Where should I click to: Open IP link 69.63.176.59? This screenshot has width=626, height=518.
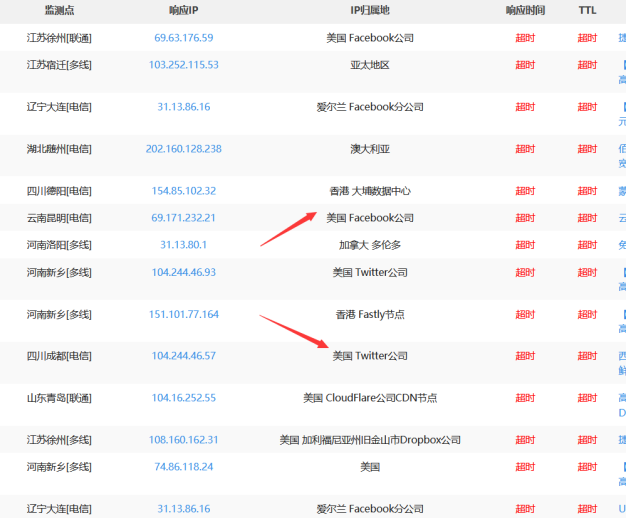tap(184, 38)
